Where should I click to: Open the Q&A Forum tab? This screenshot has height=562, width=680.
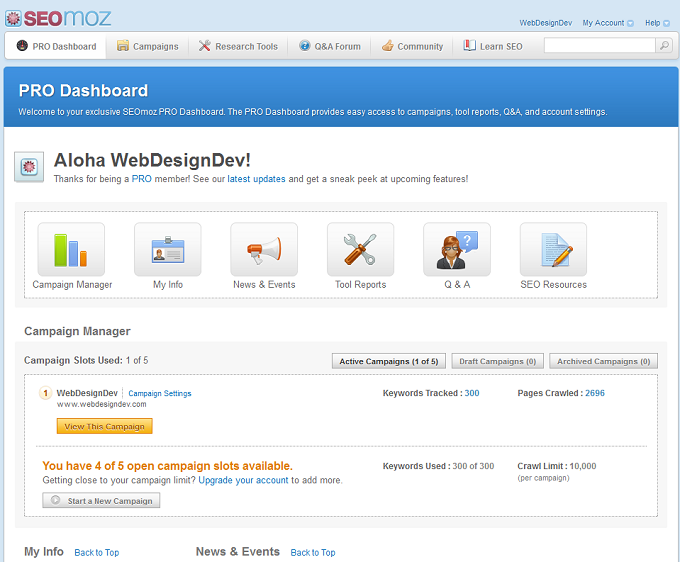coord(330,46)
